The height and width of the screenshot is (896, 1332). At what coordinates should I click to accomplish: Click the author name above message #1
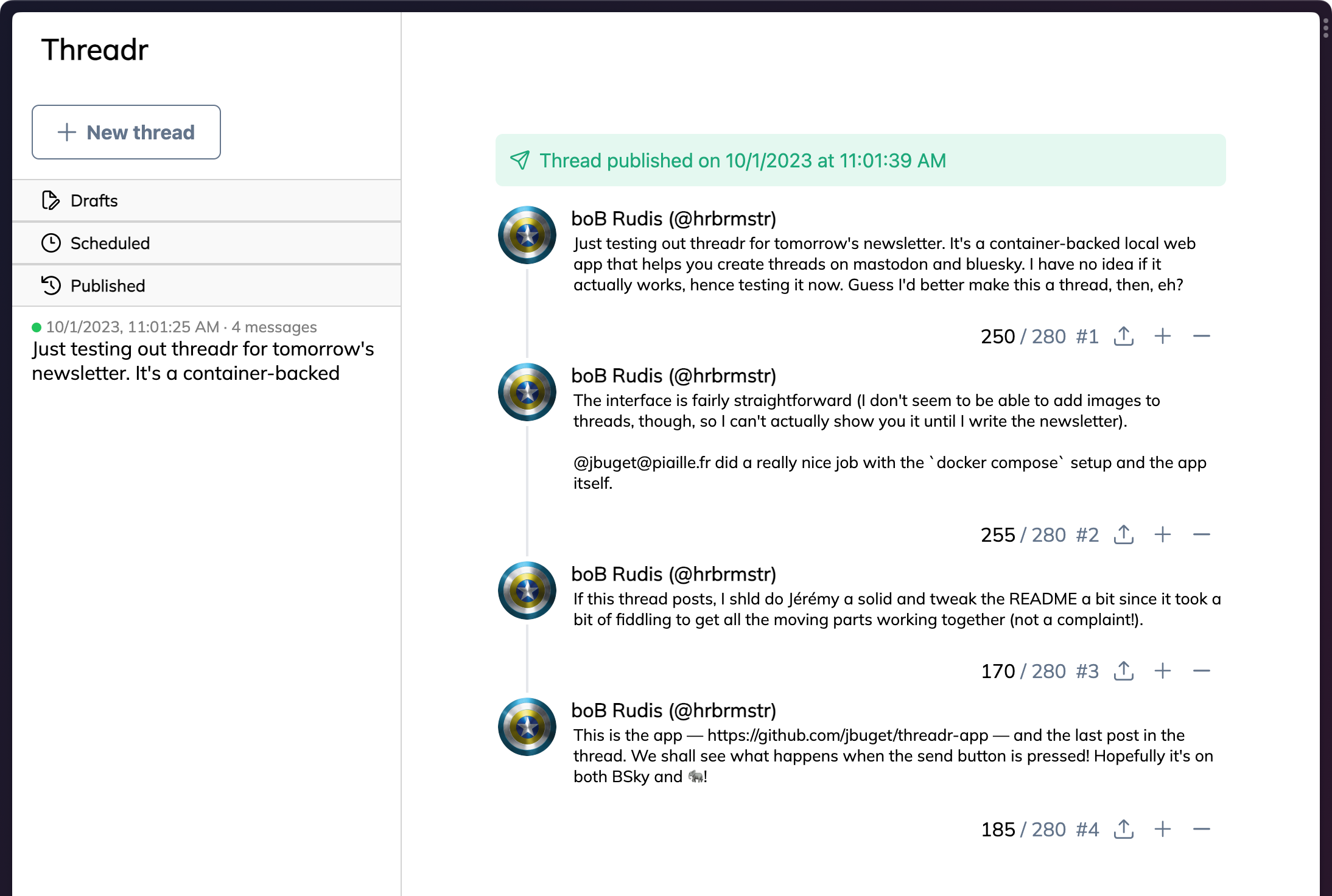click(674, 219)
